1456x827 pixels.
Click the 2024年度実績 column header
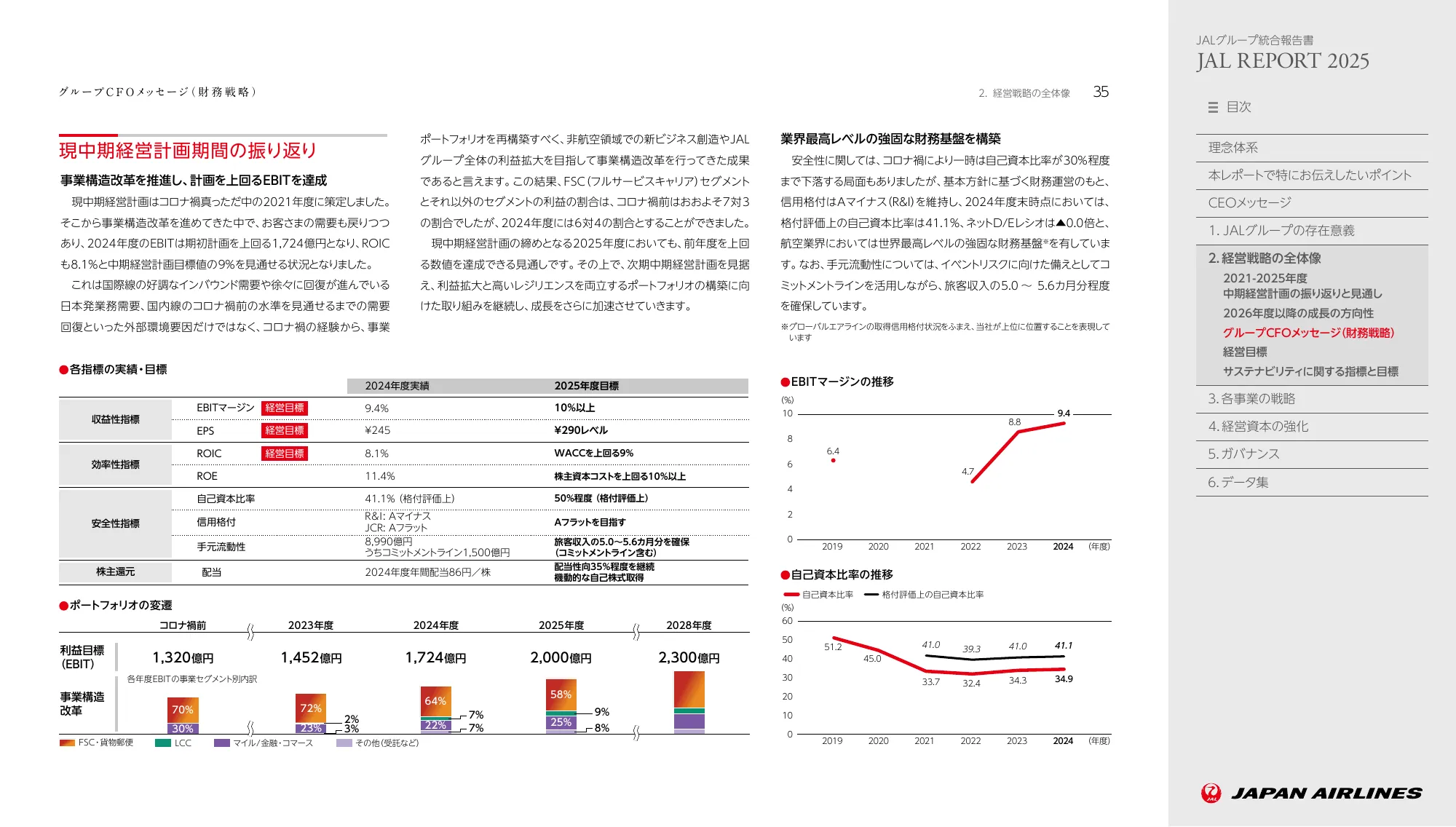point(397,386)
